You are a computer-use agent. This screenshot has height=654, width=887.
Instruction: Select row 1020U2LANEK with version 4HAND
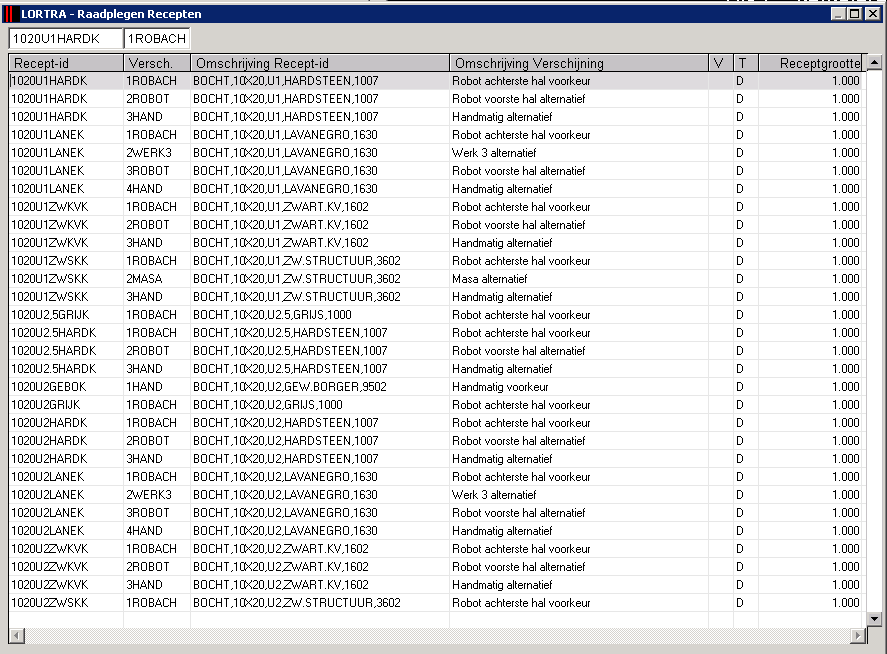point(438,531)
